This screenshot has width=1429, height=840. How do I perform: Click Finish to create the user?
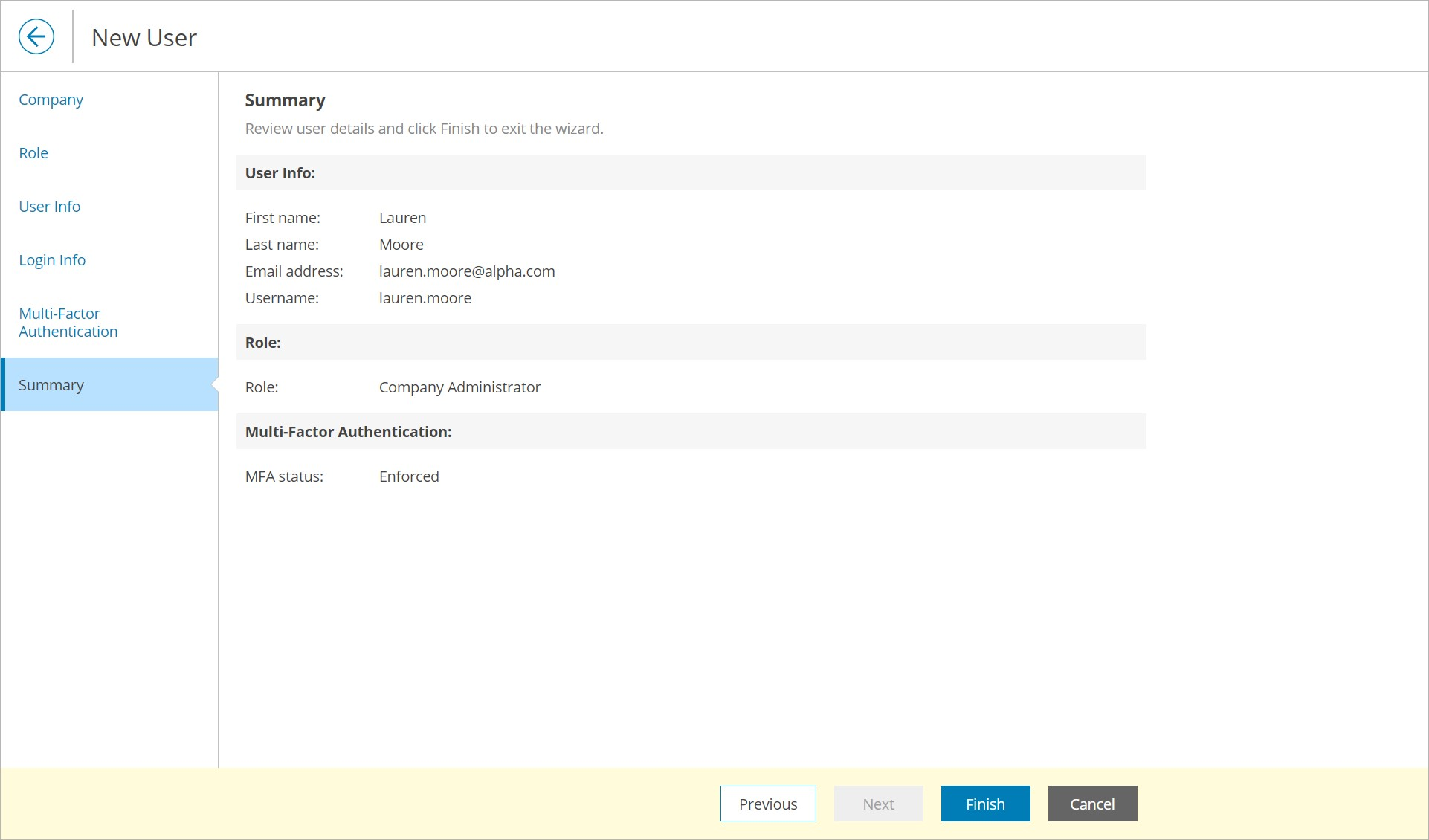pyautogui.click(x=985, y=804)
